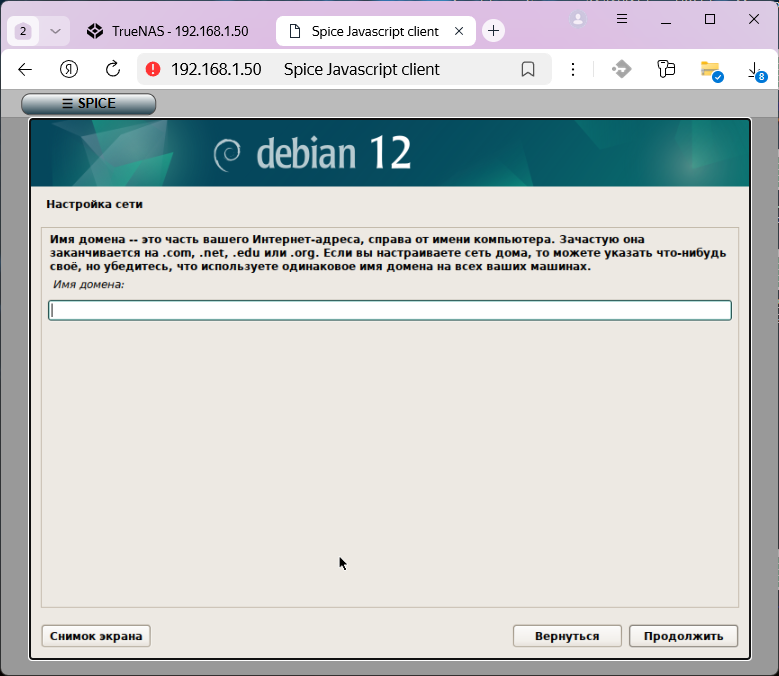Click the Снимок экрана button

coord(96,636)
